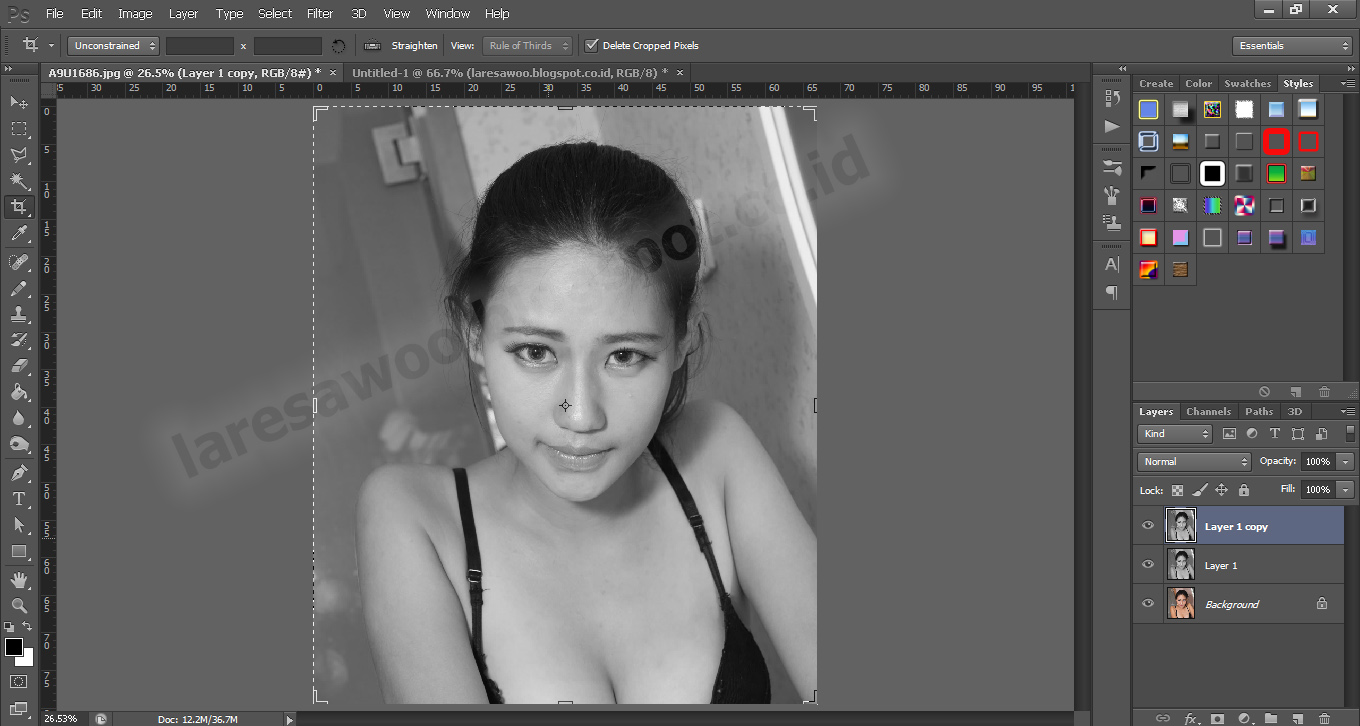Create a new layer from Layers panel
The image size is (1360, 726).
click(1297, 718)
